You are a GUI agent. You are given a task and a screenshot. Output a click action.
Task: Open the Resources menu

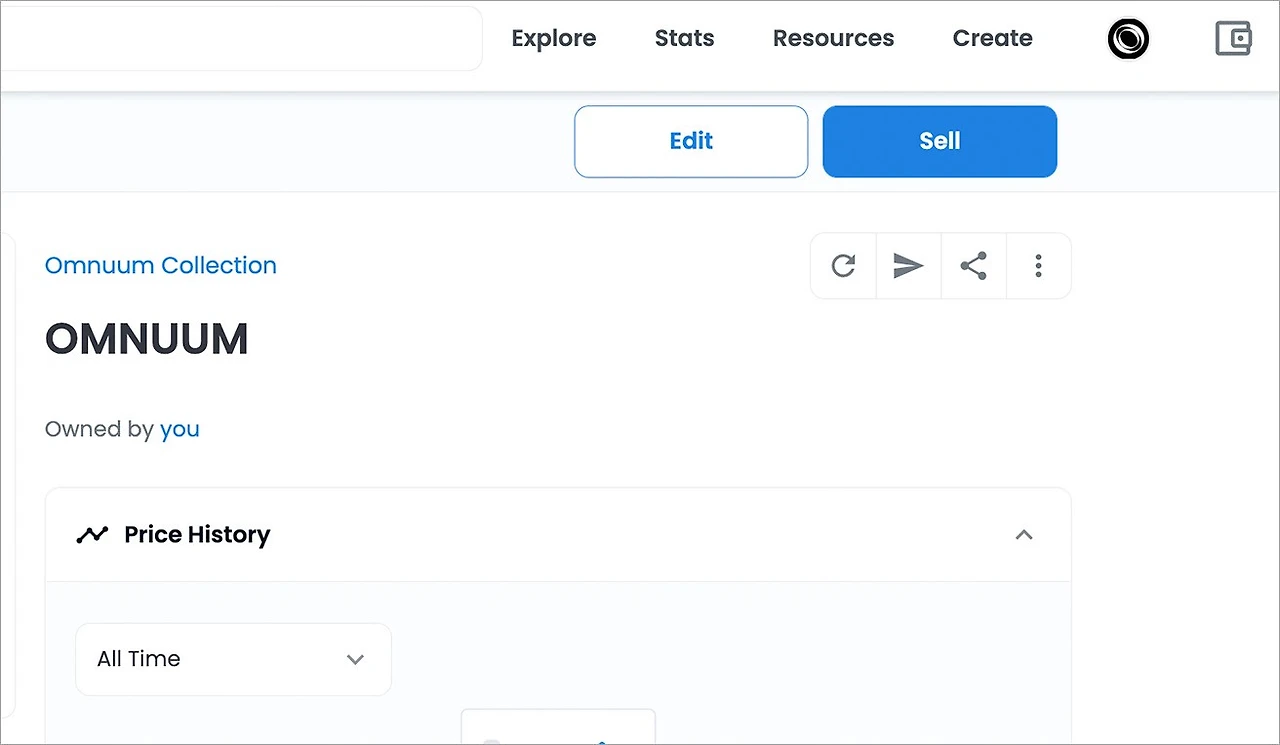[x=834, y=38]
